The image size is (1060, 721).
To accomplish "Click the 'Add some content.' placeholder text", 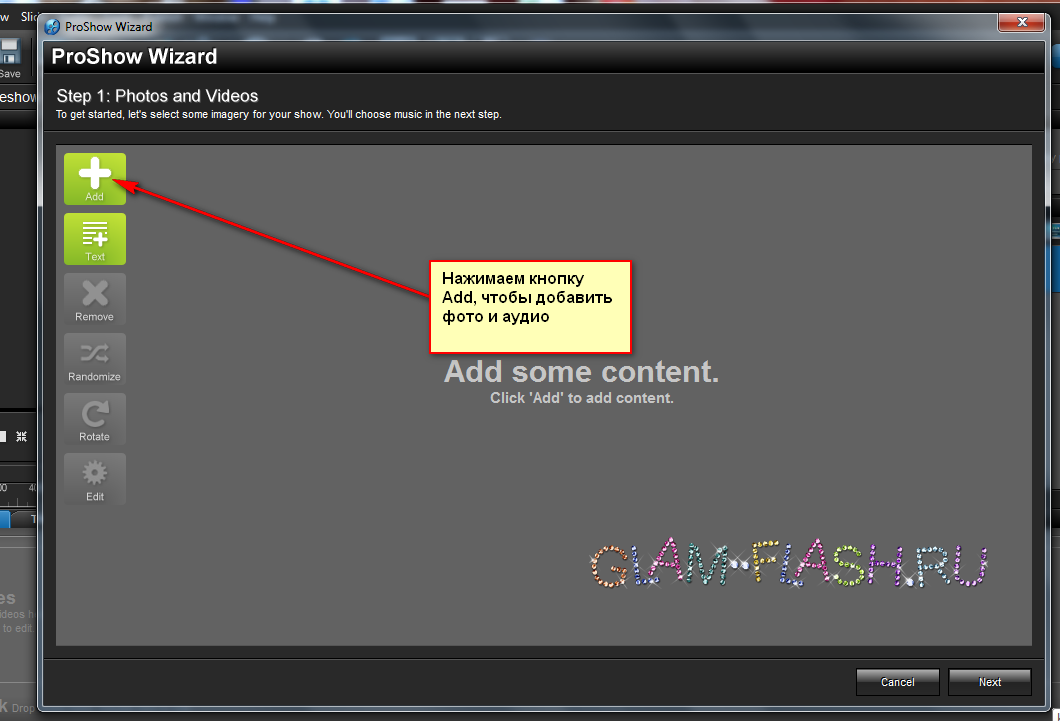I will (581, 372).
